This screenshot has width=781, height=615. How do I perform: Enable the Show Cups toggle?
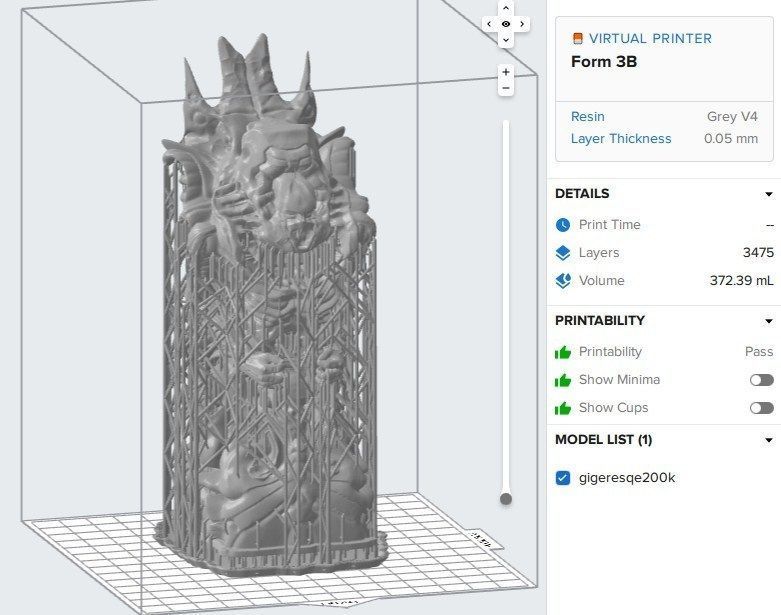(x=762, y=408)
